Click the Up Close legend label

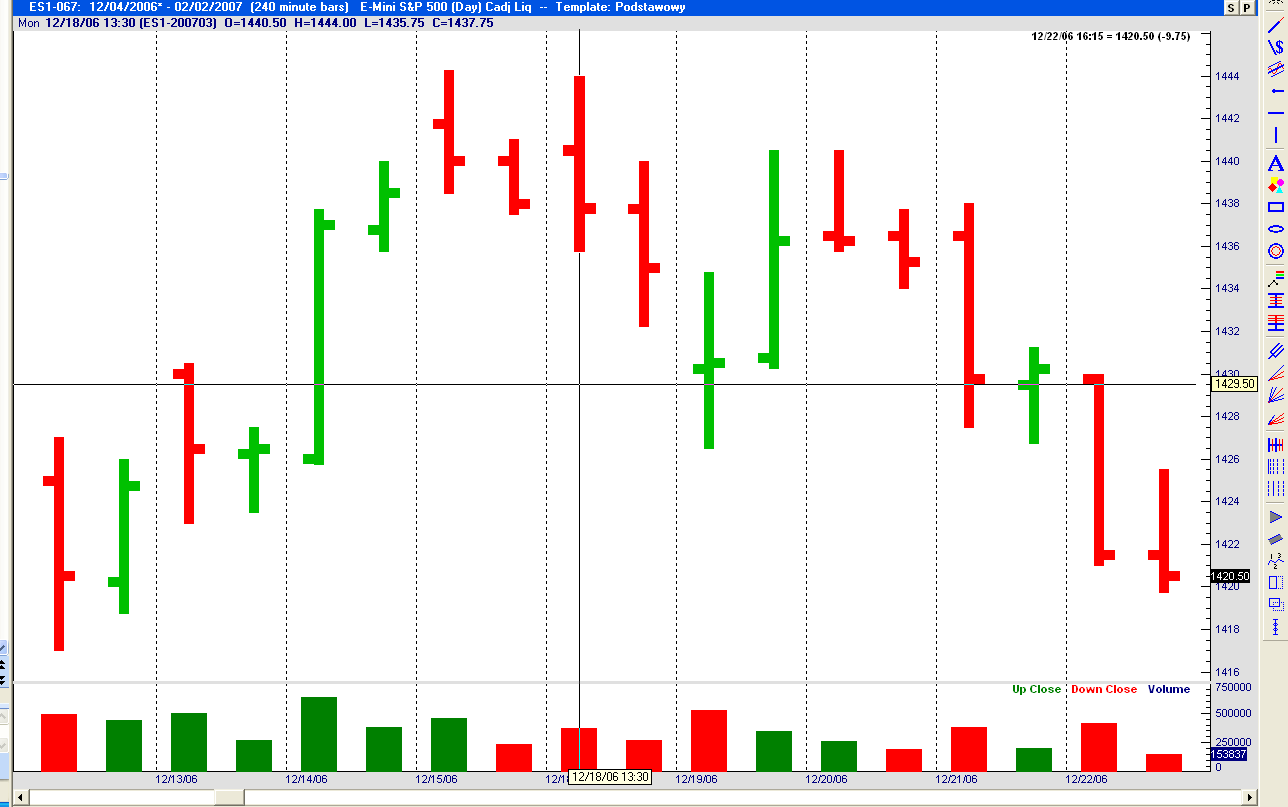coord(1036,689)
